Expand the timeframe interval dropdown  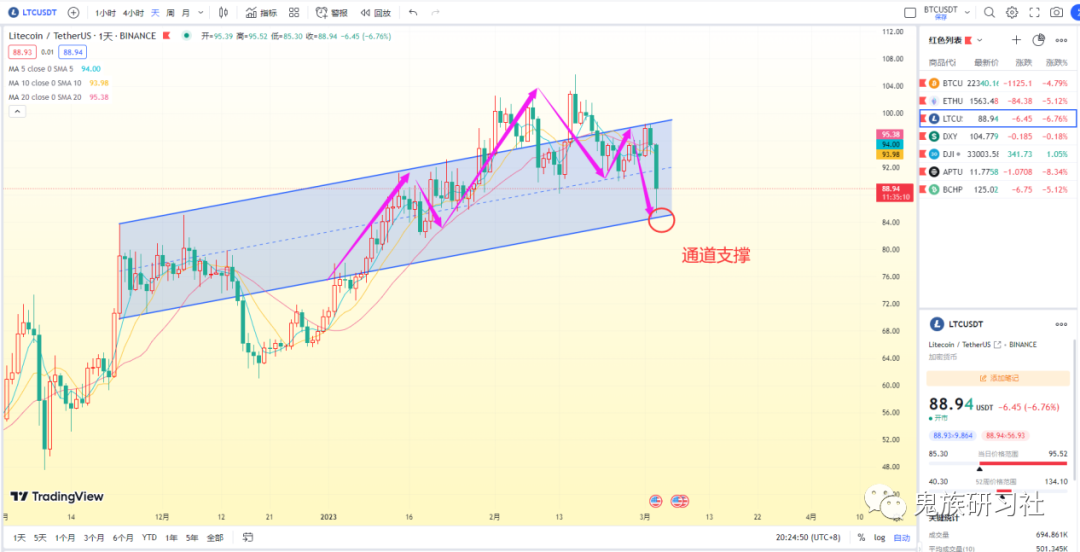(200, 12)
